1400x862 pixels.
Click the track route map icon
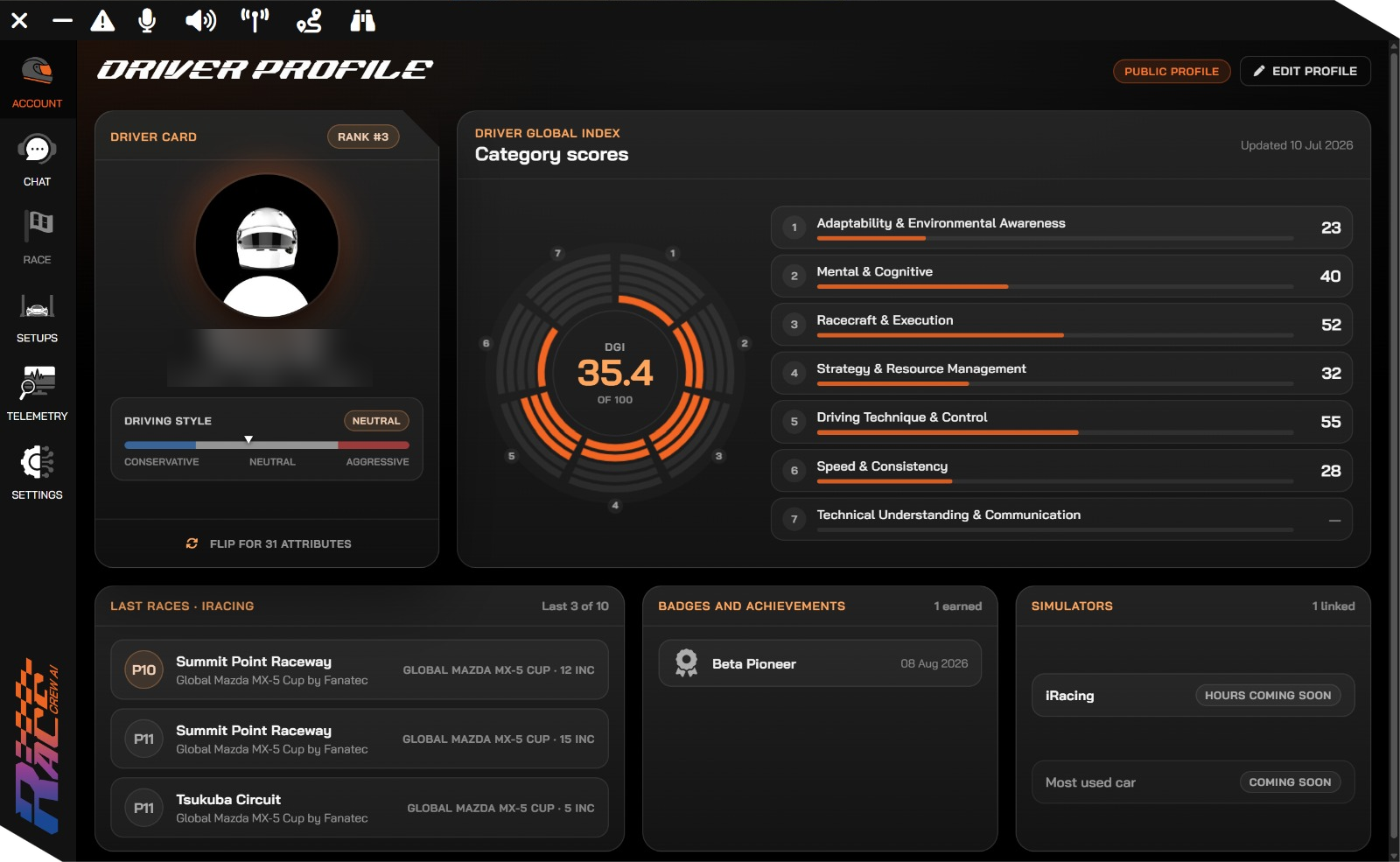(309, 20)
